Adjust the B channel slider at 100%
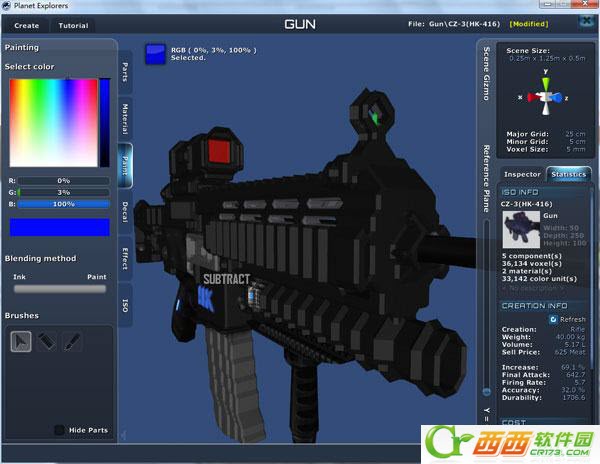 click(x=64, y=204)
